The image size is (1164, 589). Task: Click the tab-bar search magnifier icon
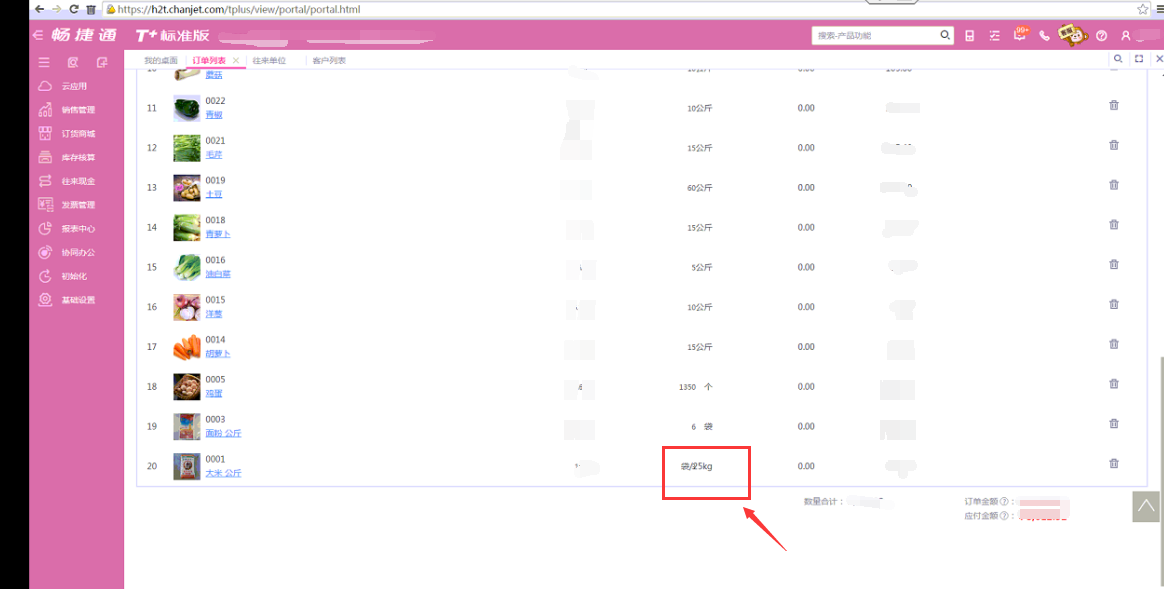point(1118,59)
